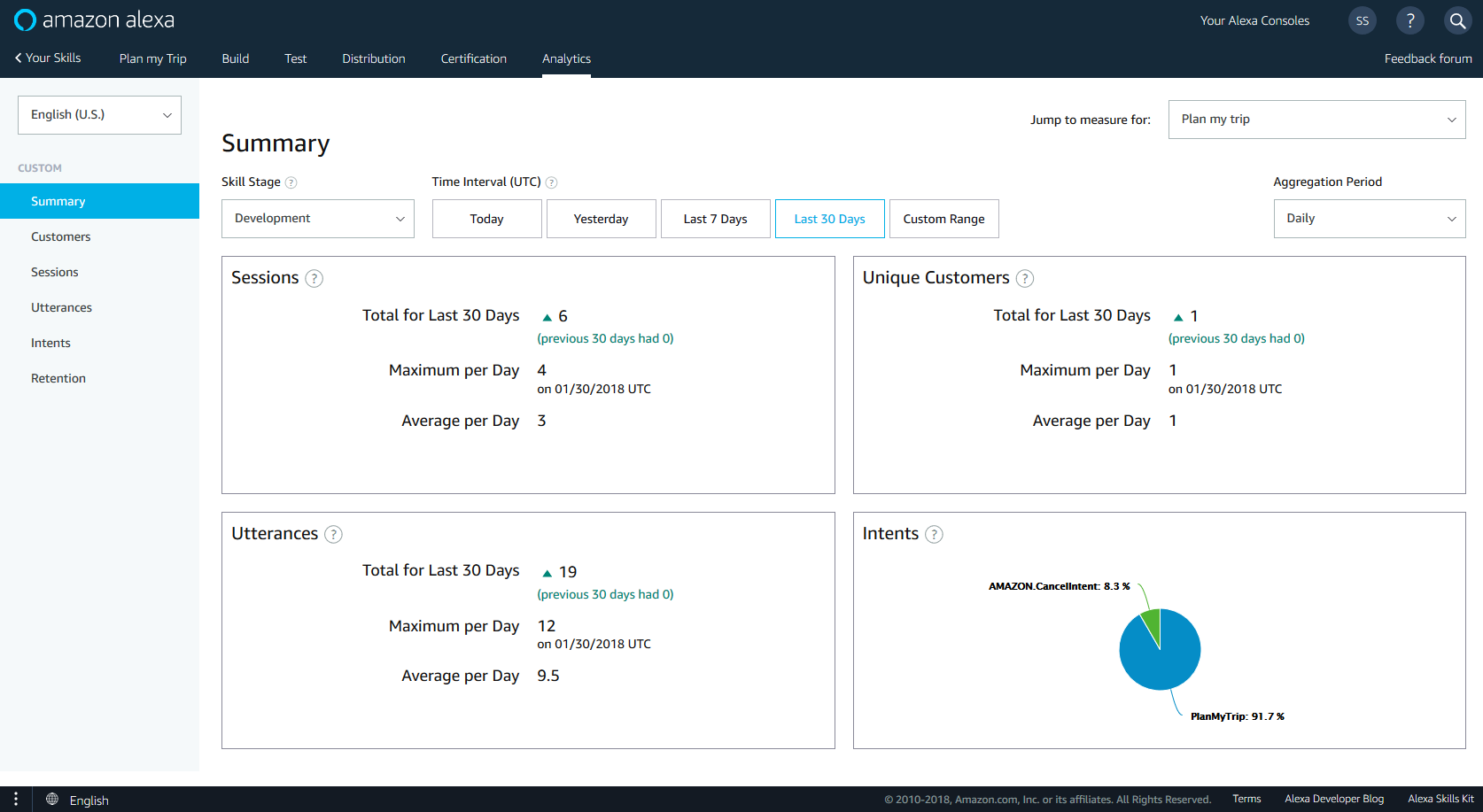Open the Skill Stage help icon
1483x812 pixels.
tap(292, 182)
